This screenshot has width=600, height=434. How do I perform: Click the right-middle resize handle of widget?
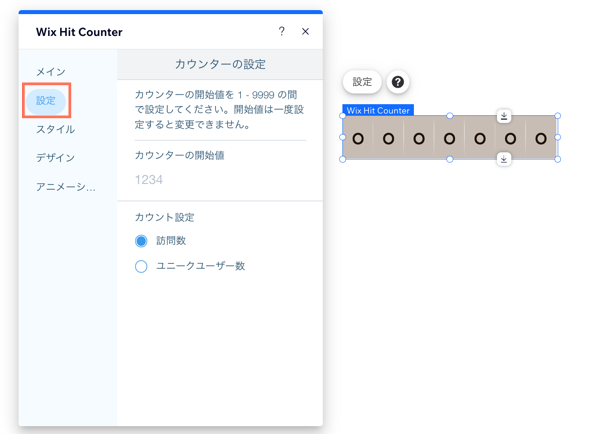pyautogui.click(x=558, y=138)
